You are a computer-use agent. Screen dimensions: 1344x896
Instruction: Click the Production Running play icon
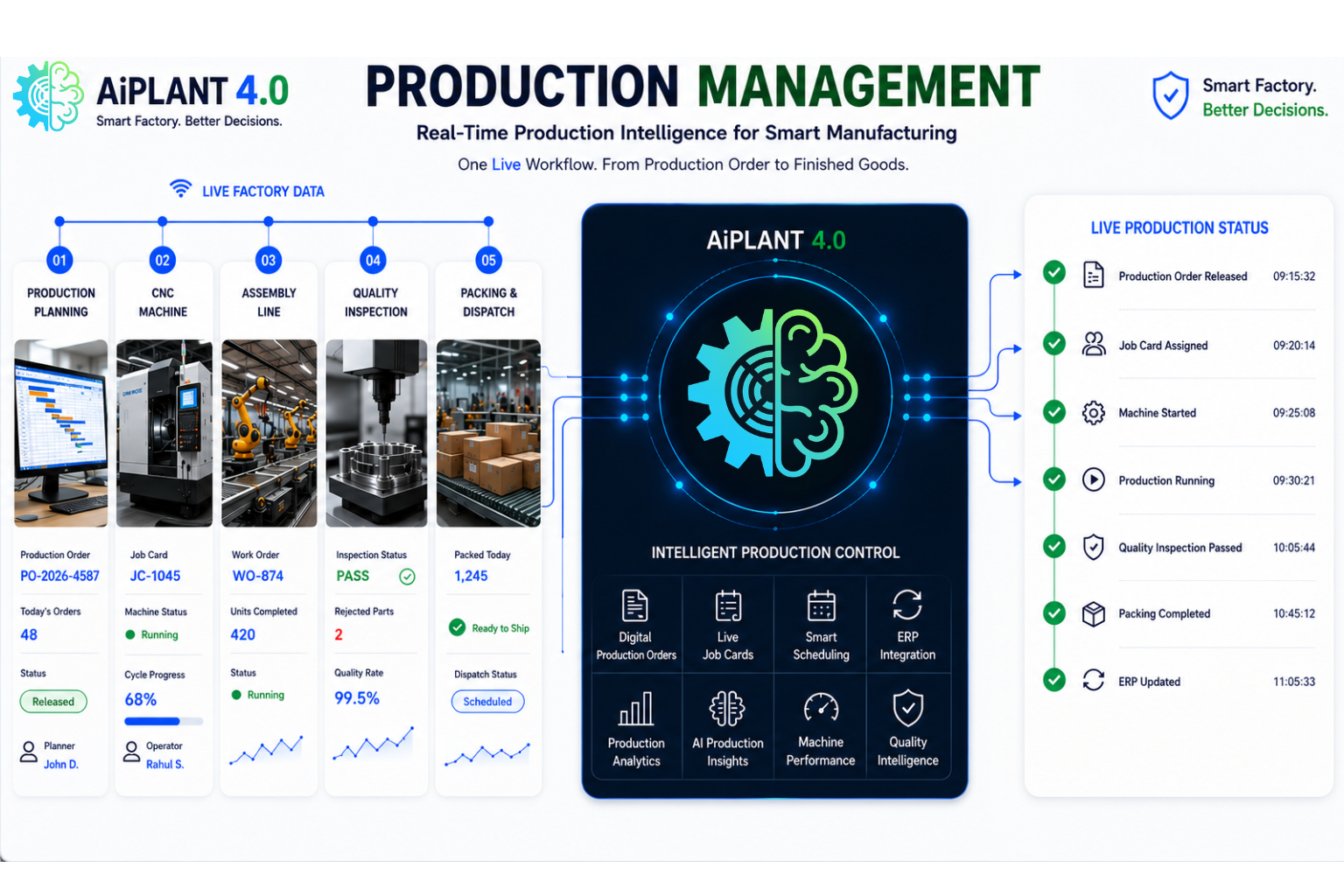(1094, 479)
